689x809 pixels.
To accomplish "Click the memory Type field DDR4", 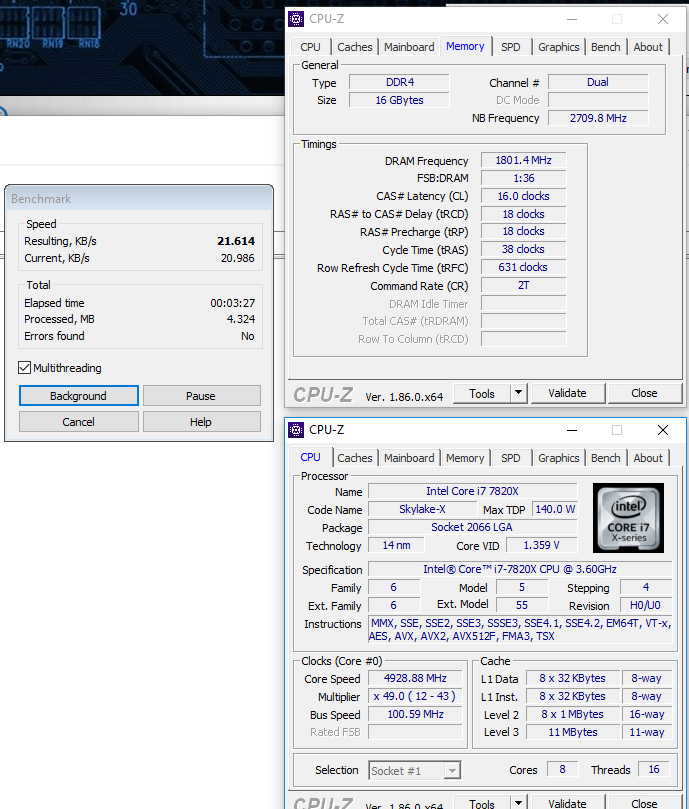I will point(399,83).
